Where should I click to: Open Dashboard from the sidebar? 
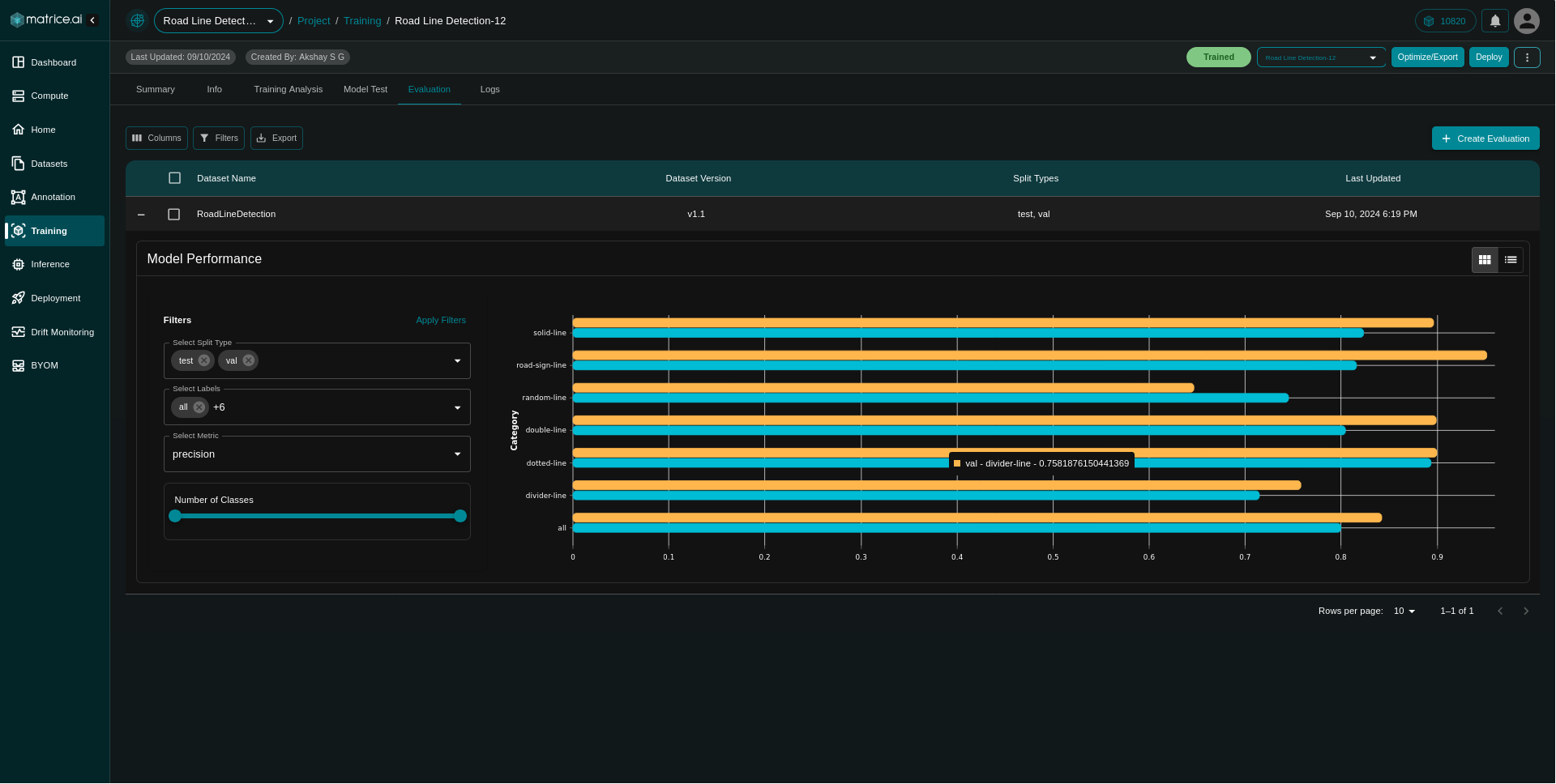[54, 62]
